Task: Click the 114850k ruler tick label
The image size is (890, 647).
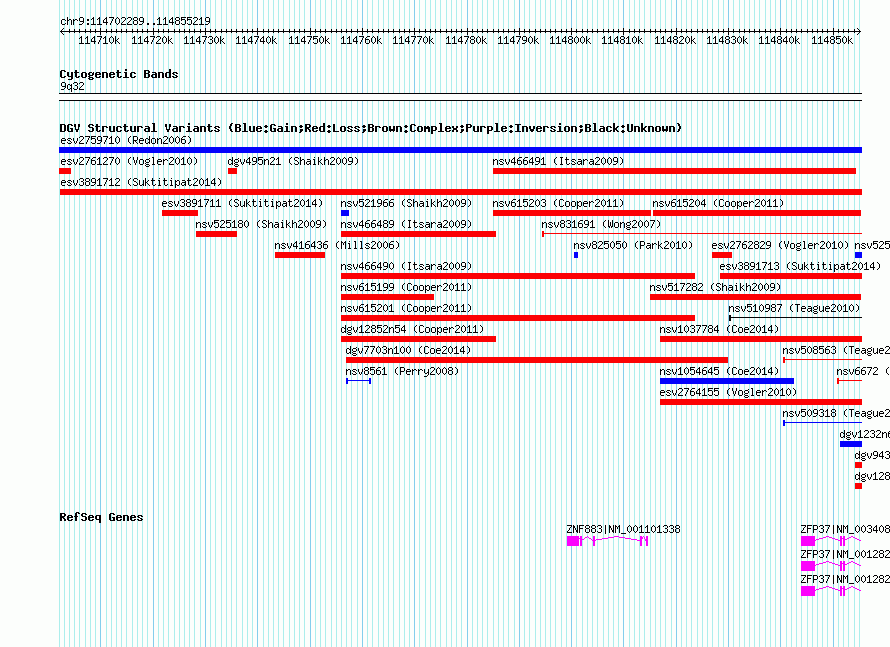Action: (832, 40)
